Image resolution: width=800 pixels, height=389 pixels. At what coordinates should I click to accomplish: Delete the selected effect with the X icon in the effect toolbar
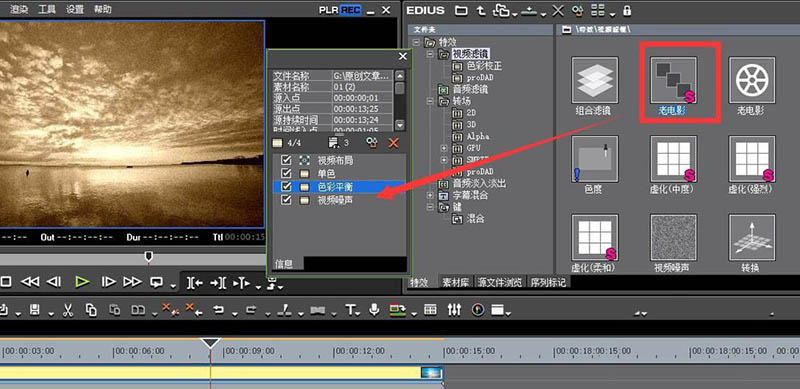559,10
